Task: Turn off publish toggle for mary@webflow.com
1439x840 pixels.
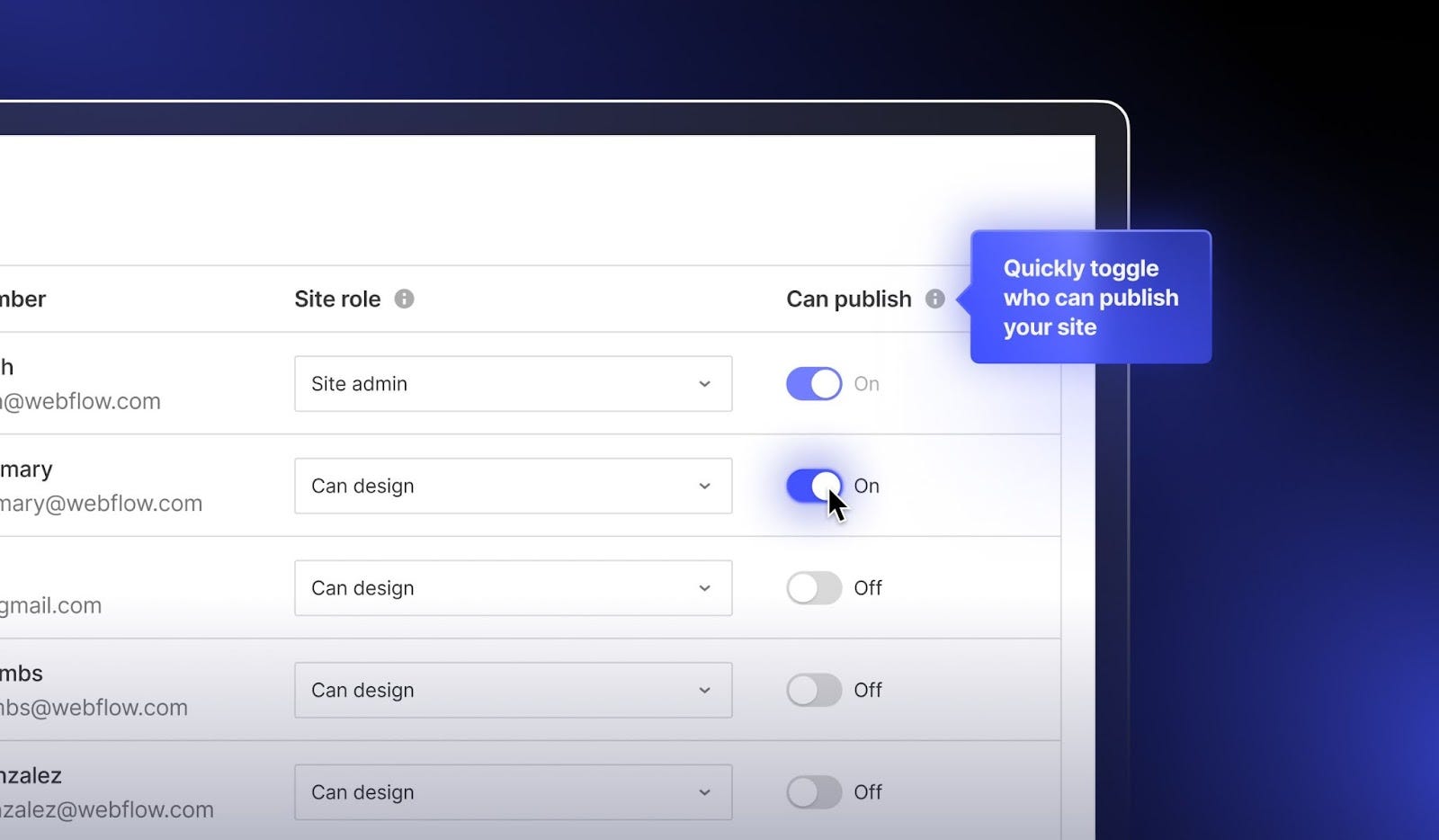Action: coord(814,486)
